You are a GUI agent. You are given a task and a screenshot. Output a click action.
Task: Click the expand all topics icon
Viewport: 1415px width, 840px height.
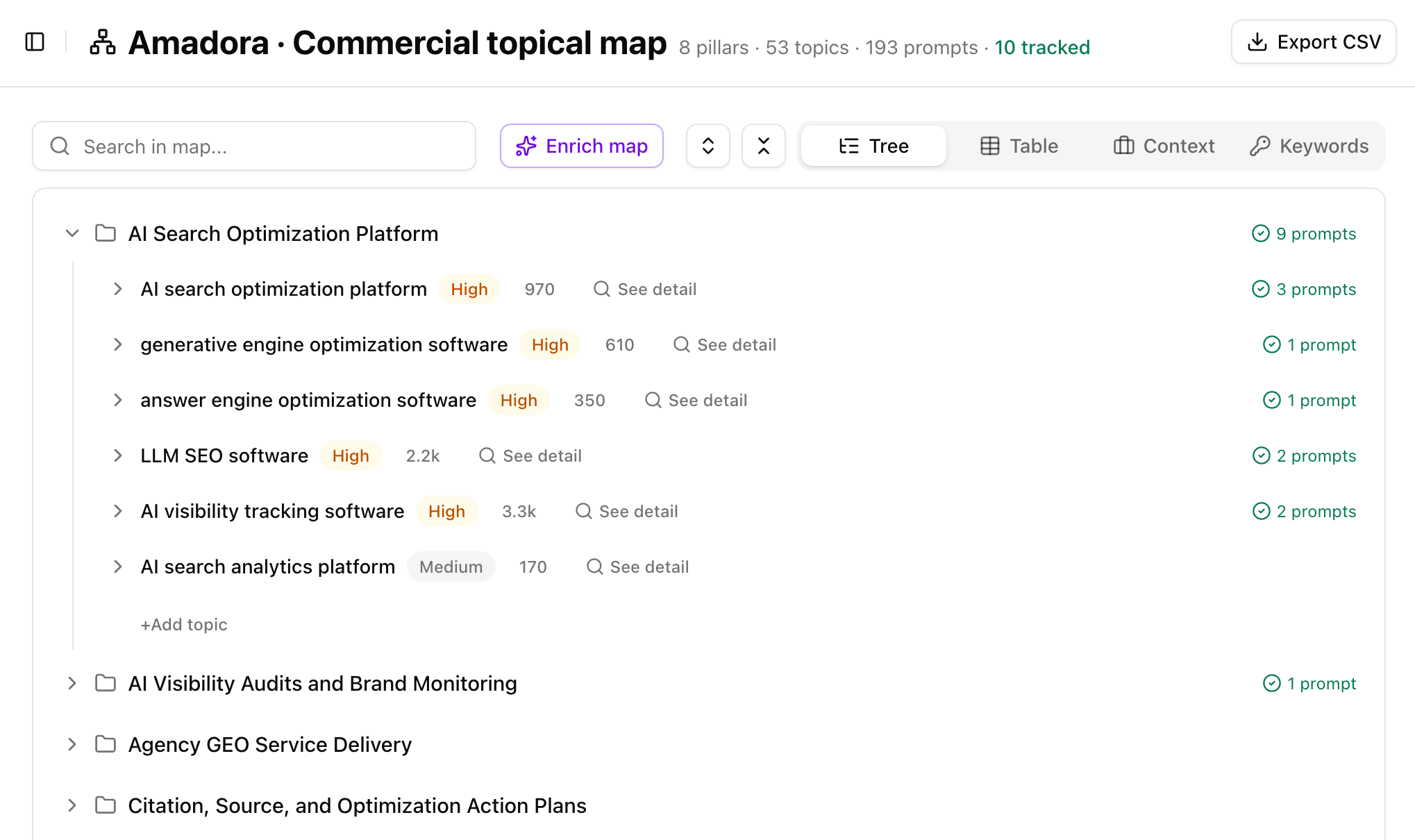708,146
